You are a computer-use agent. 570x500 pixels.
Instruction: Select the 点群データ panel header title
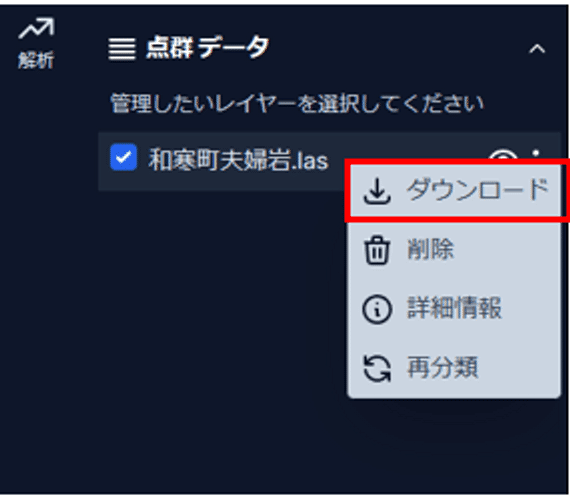208,48
